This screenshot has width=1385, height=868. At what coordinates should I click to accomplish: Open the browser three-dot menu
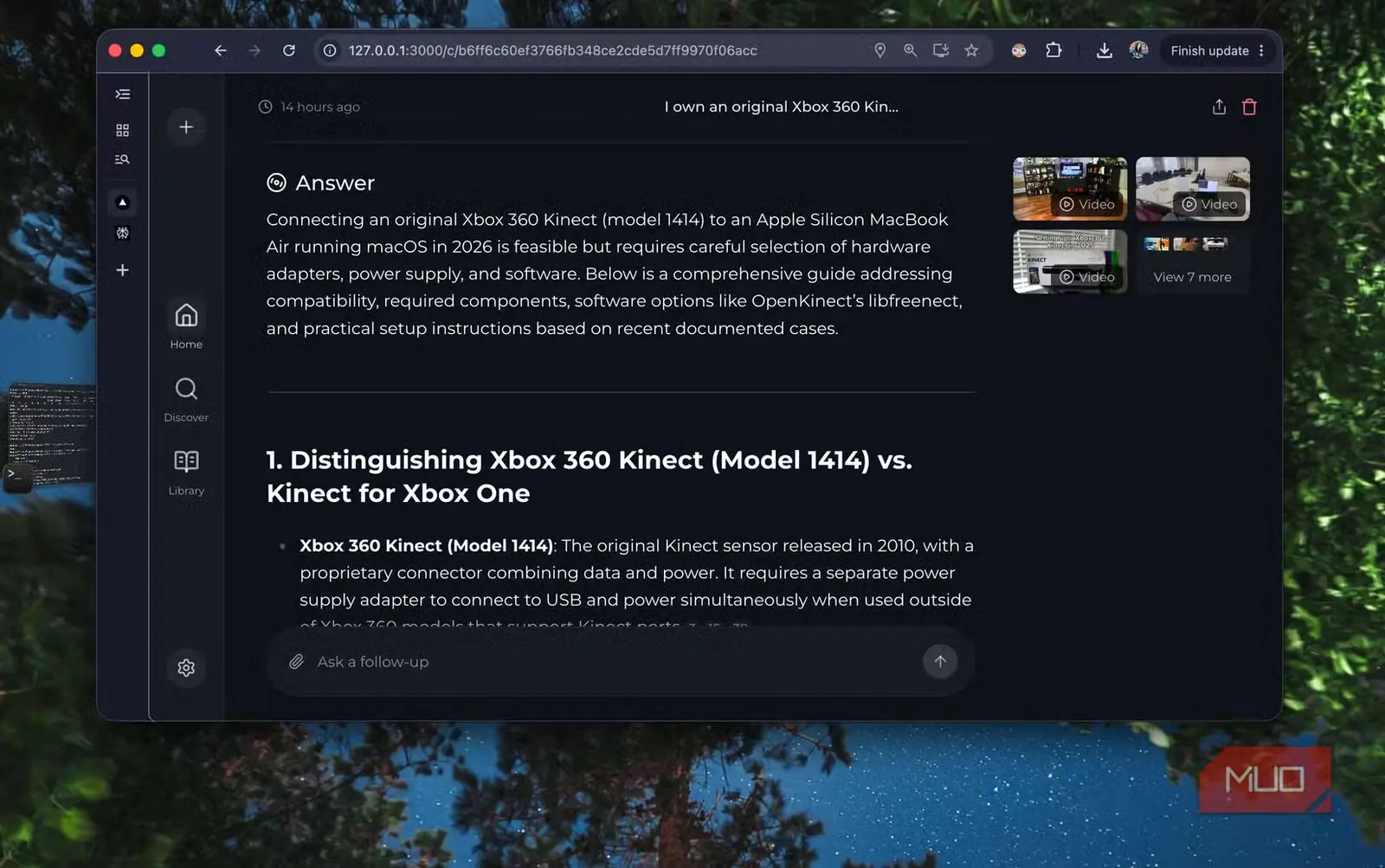[x=1262, y=50]
